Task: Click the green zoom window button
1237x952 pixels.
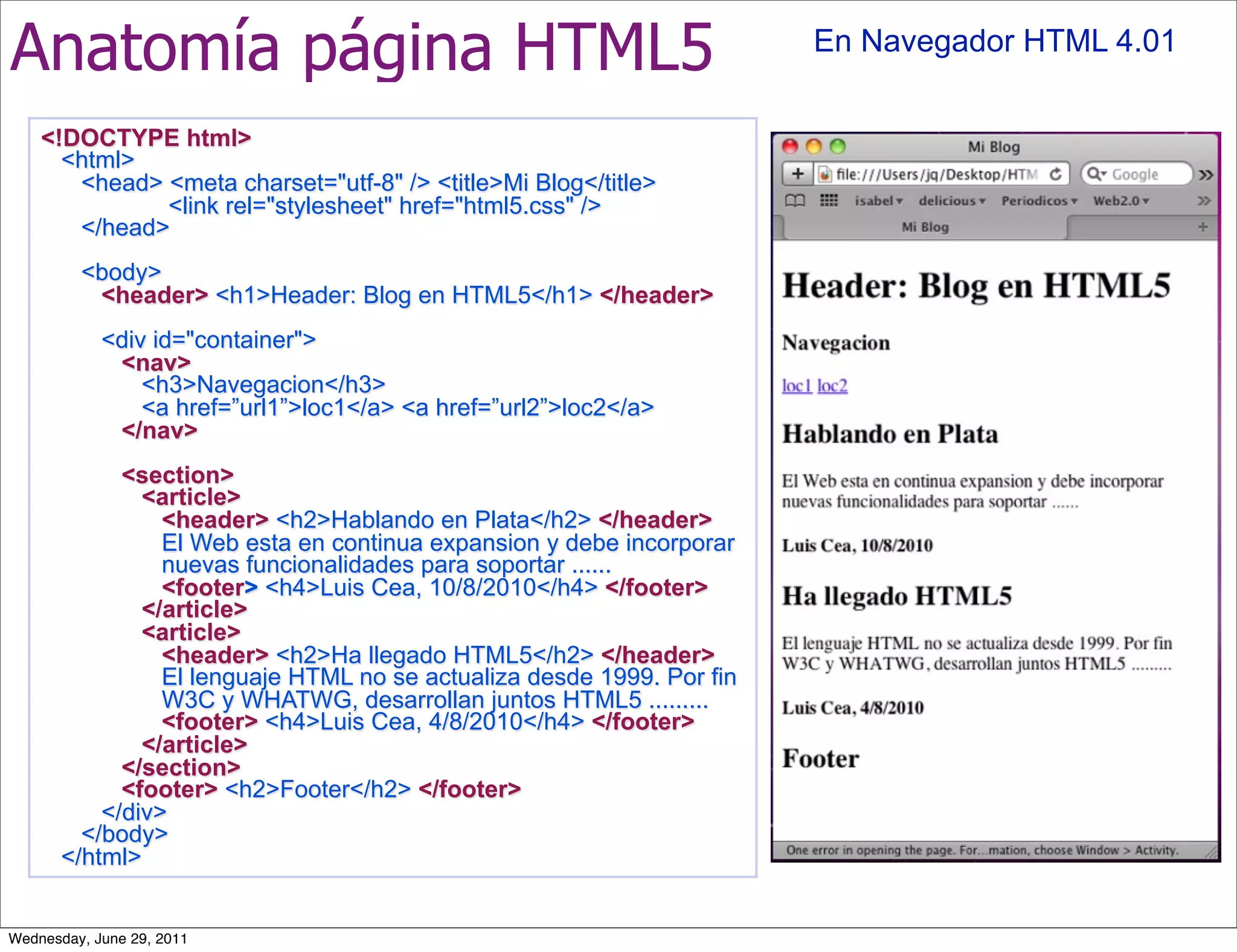Action: [837, 146]
